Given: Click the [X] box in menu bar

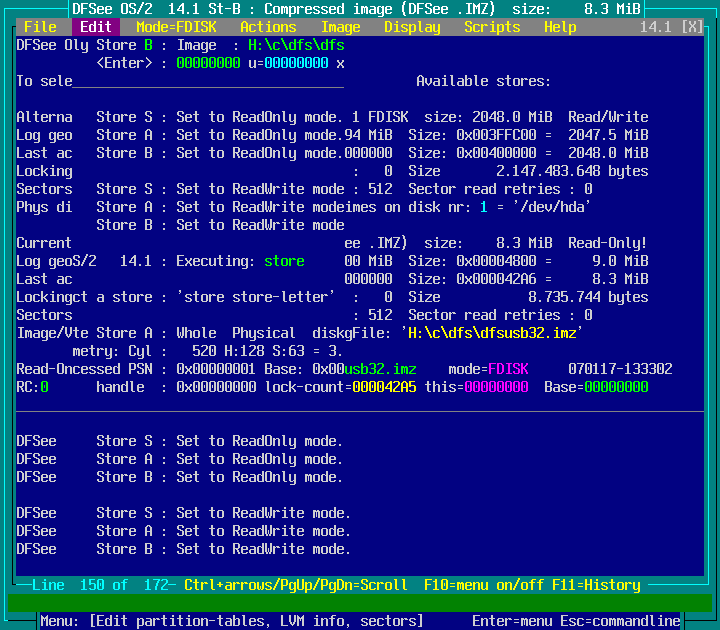Looking at the screenshot, I should click(x=692, y=27).
